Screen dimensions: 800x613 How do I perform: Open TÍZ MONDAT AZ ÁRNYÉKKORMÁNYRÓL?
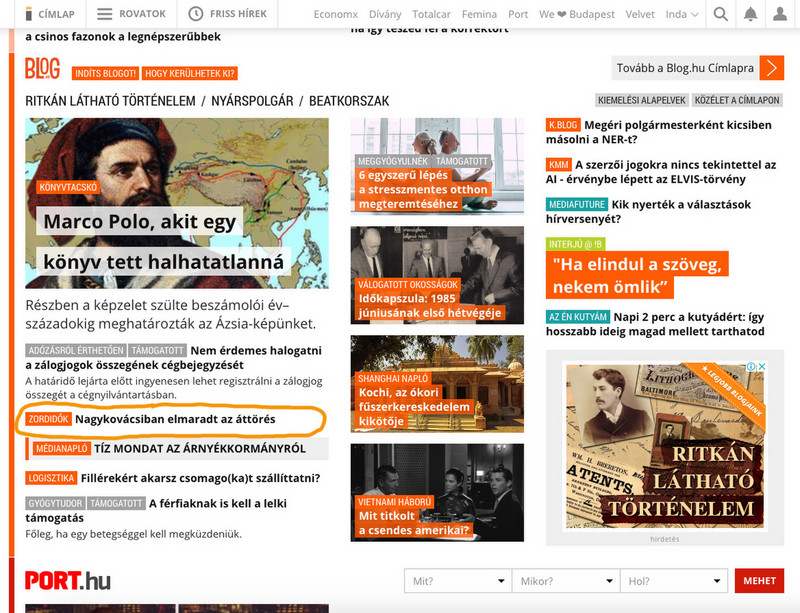(199, 449)
